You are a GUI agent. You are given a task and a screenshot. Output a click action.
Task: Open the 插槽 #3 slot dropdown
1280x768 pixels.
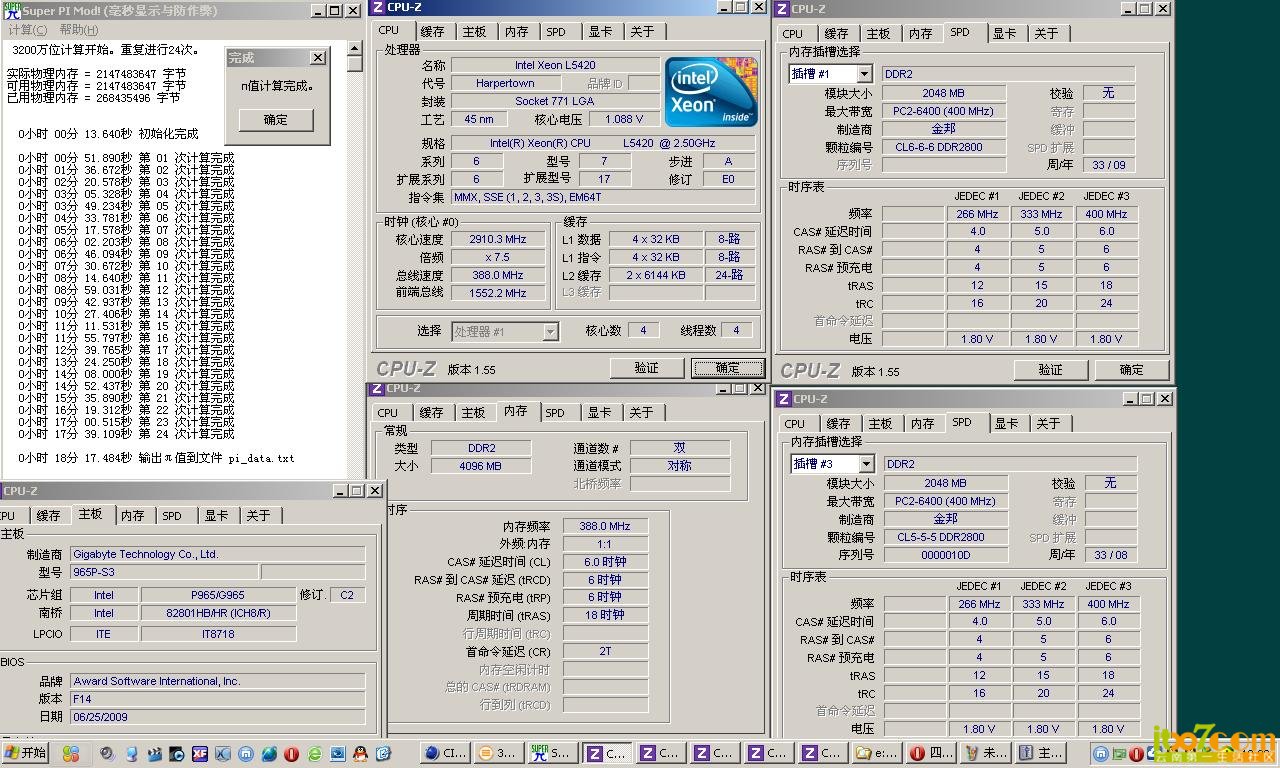(866, 464)
